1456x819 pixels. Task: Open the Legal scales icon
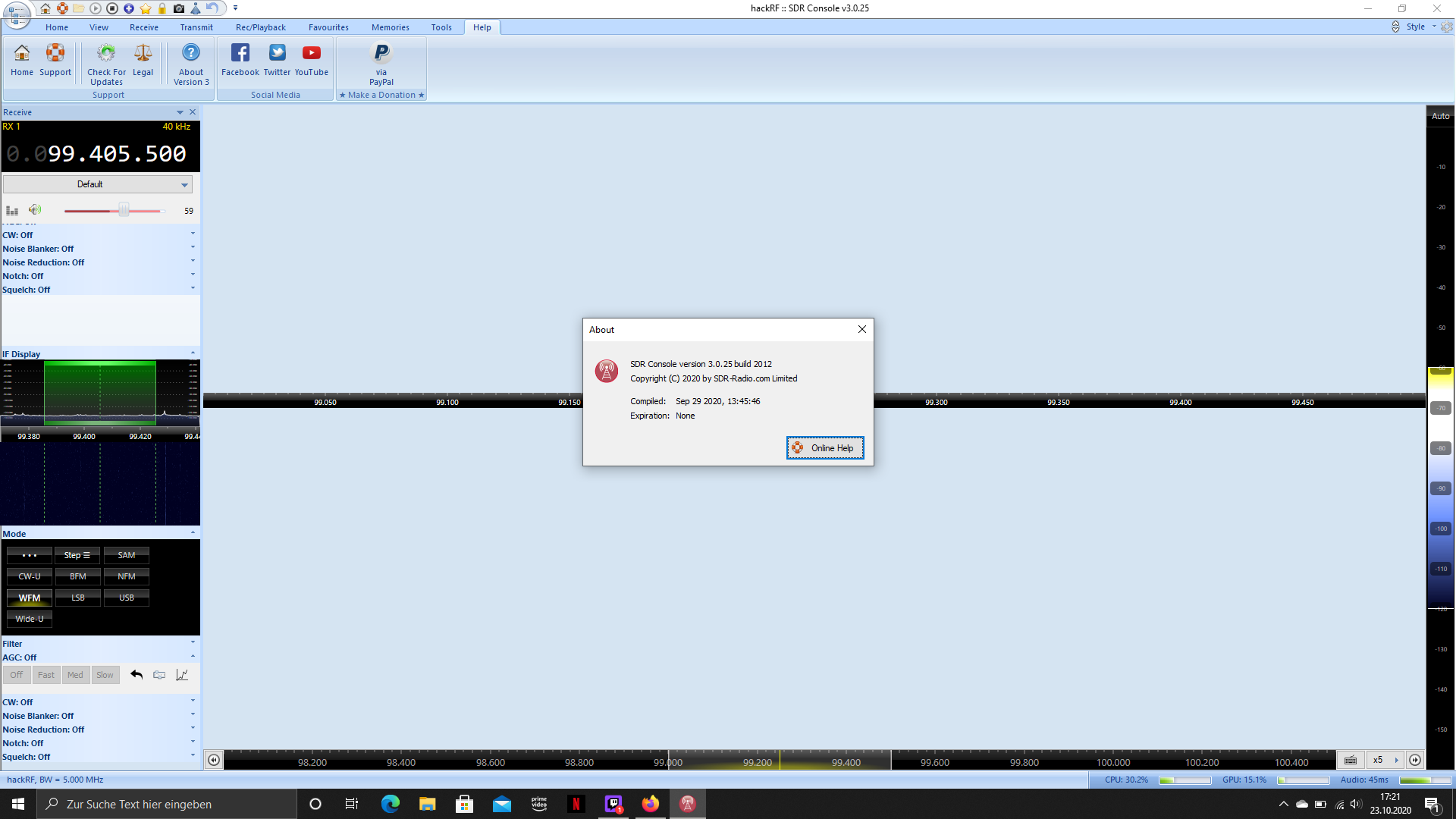(143, 53)
